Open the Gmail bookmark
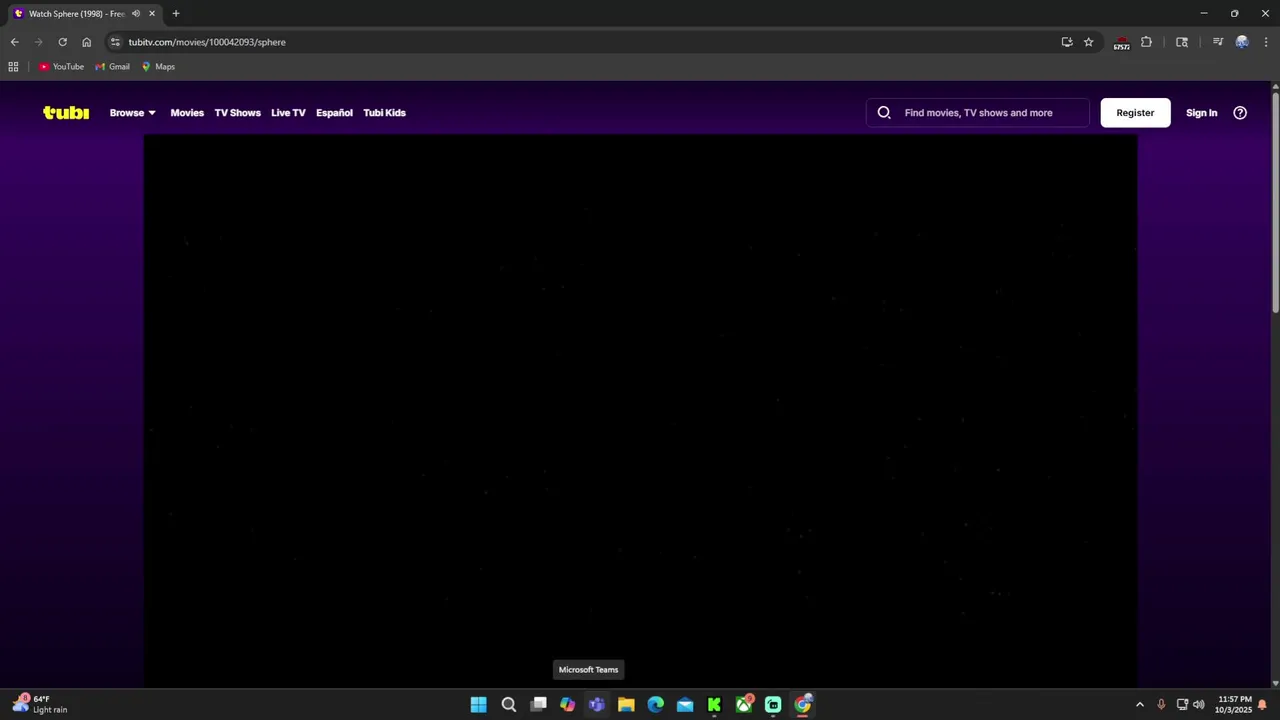The width and height of the screenshot is (1280, 720). click(112, 67)
